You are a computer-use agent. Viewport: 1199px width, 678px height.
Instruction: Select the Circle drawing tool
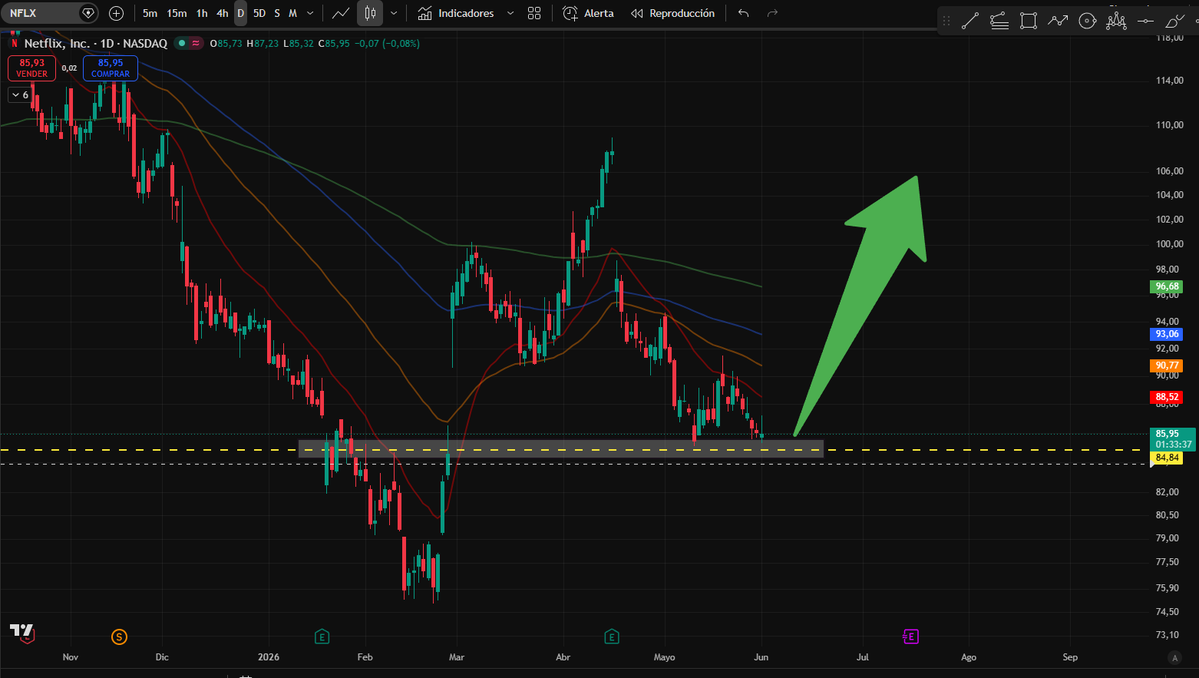1087,21
